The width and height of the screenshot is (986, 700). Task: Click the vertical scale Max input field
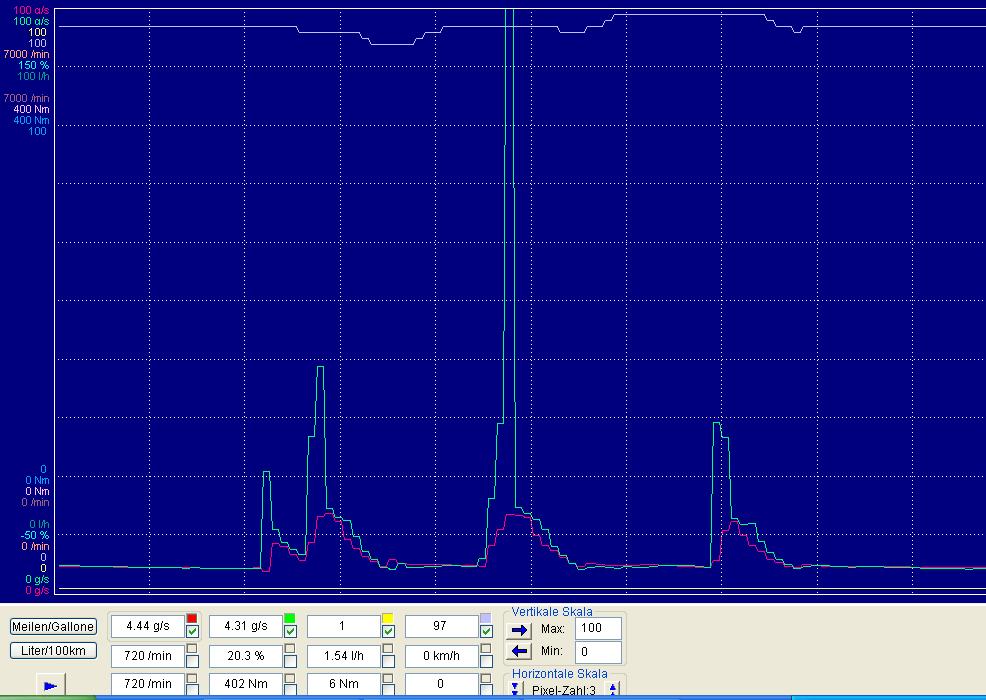point(598,628)
